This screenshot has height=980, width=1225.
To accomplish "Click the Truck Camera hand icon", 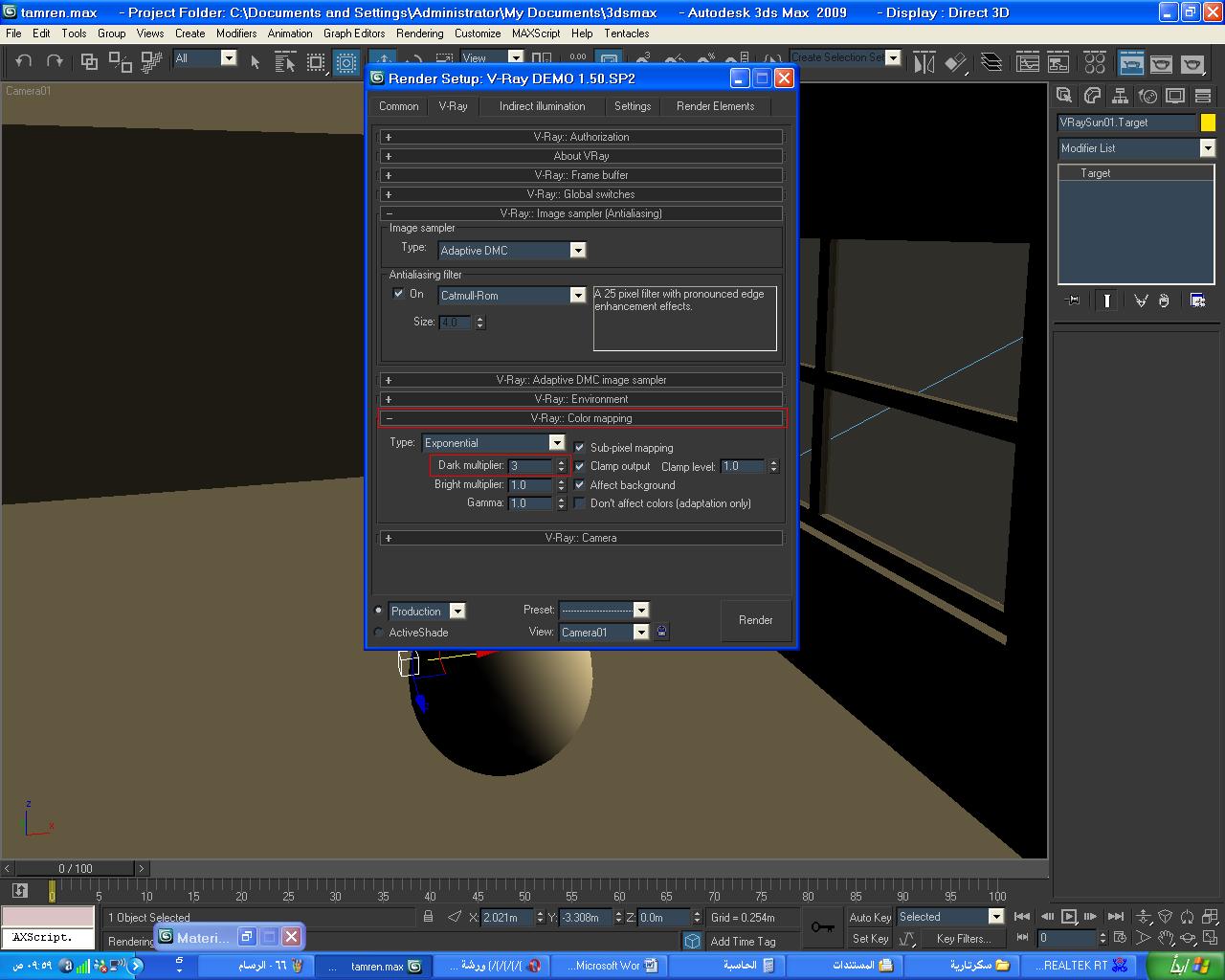I will 1165,938.
